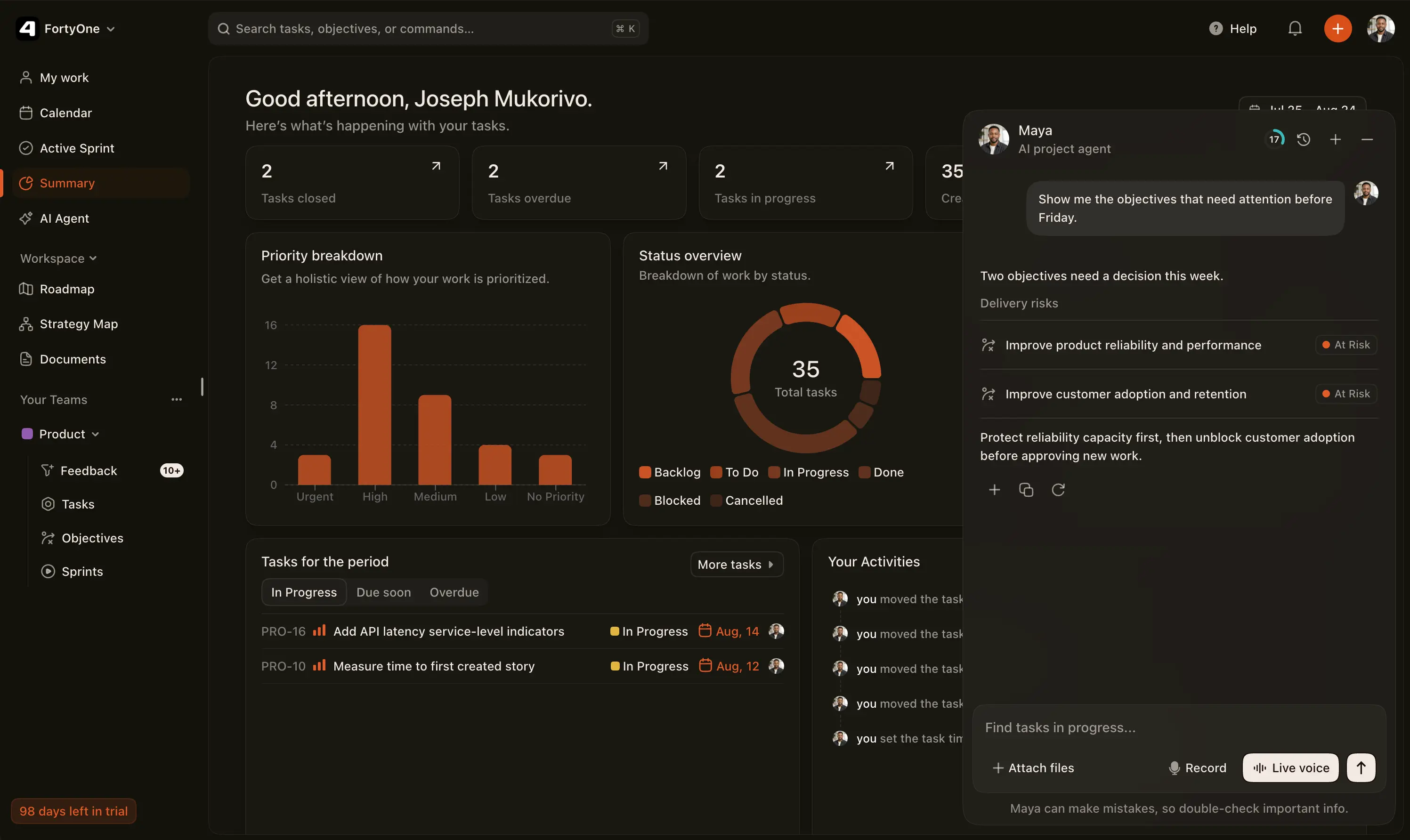Click the FortyOne logo icon
The height and width of the screenshot is (840, 1410).
(x=27, y=28)
